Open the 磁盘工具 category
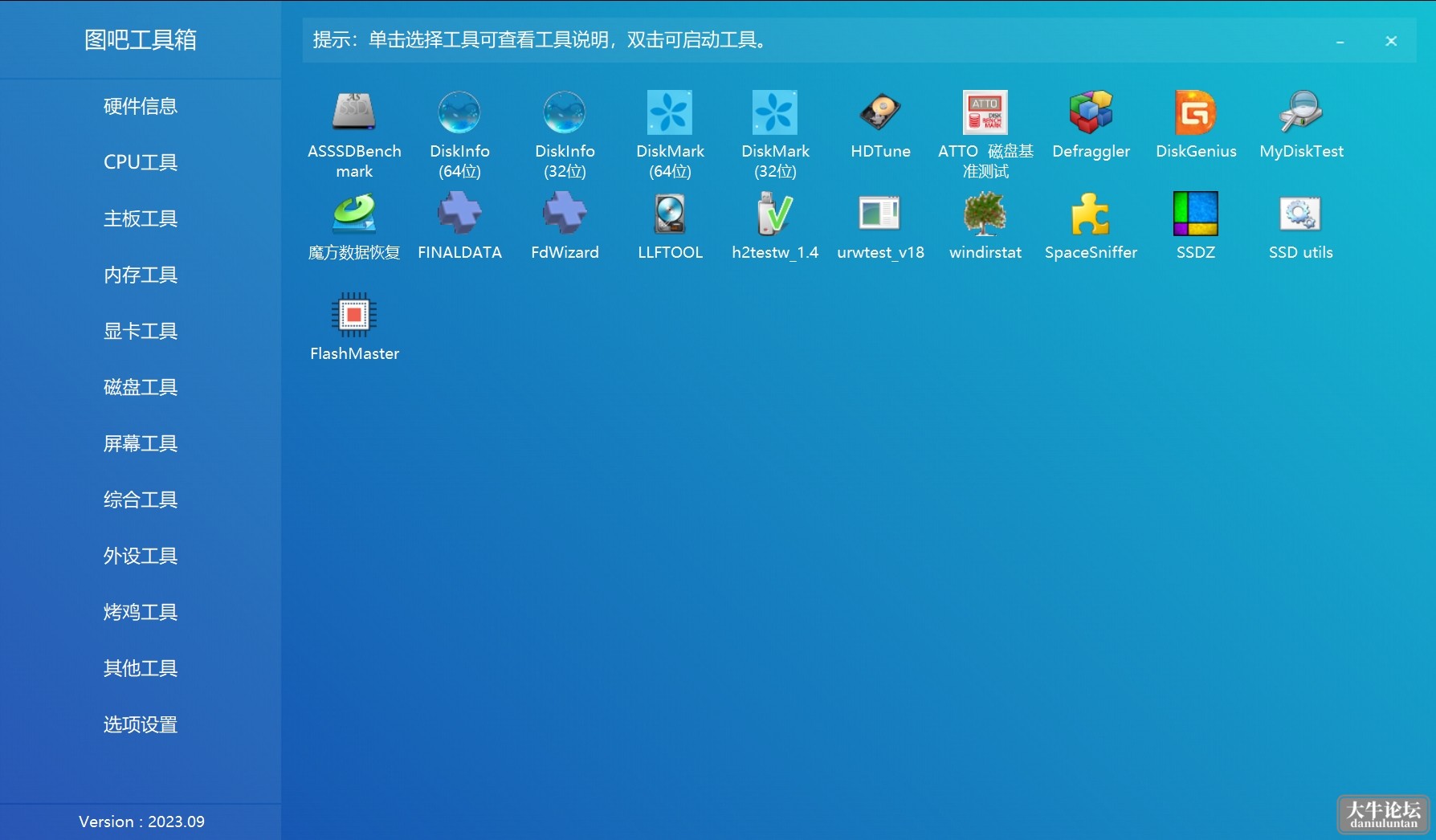 point(141,387)
